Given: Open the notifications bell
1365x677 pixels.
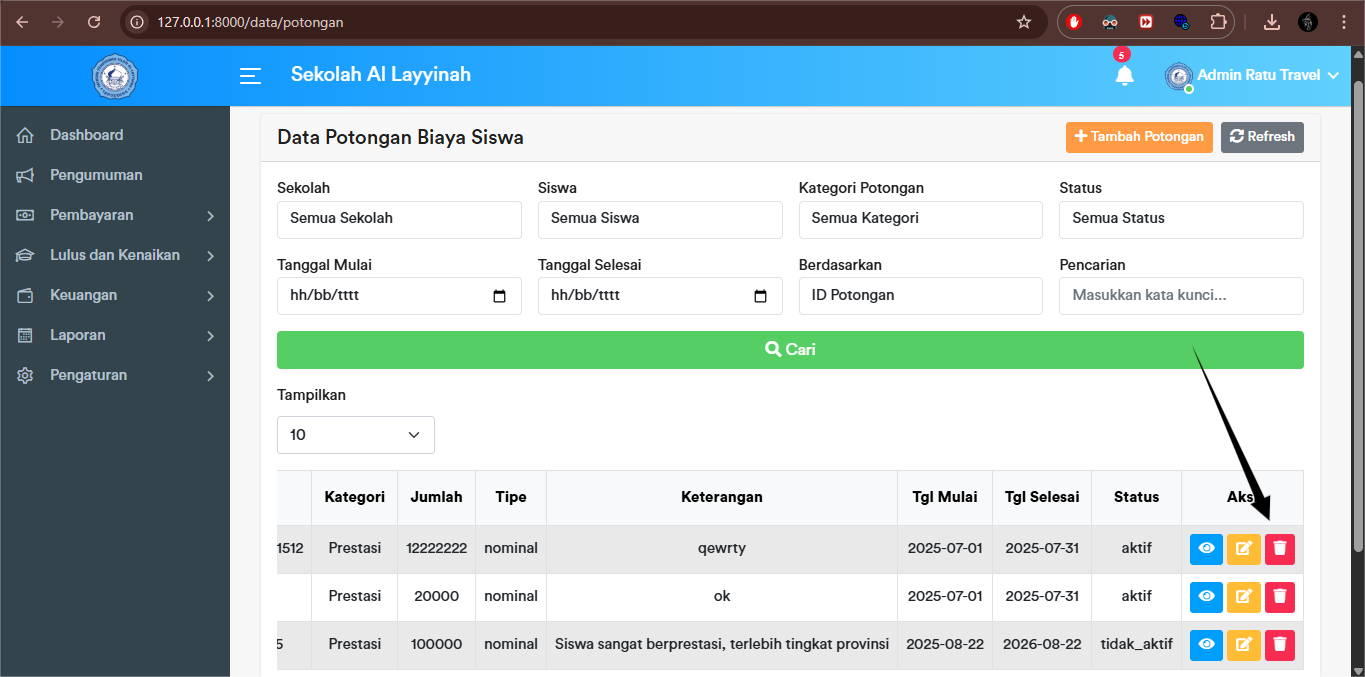Looking at the screenshot, I should tap(1124, 75).
